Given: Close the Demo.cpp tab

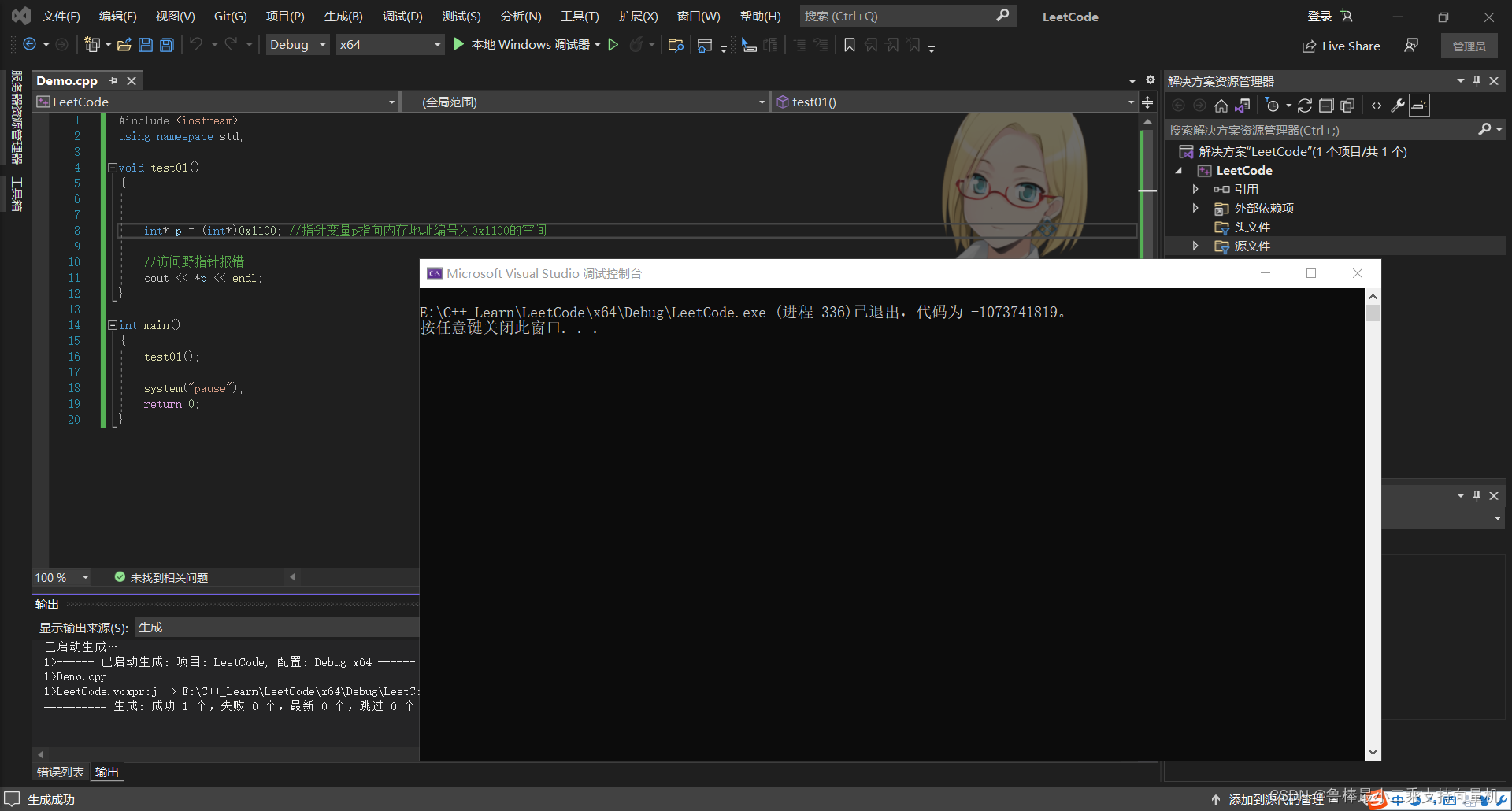Looking at the screenshot, I should [132, 81].
